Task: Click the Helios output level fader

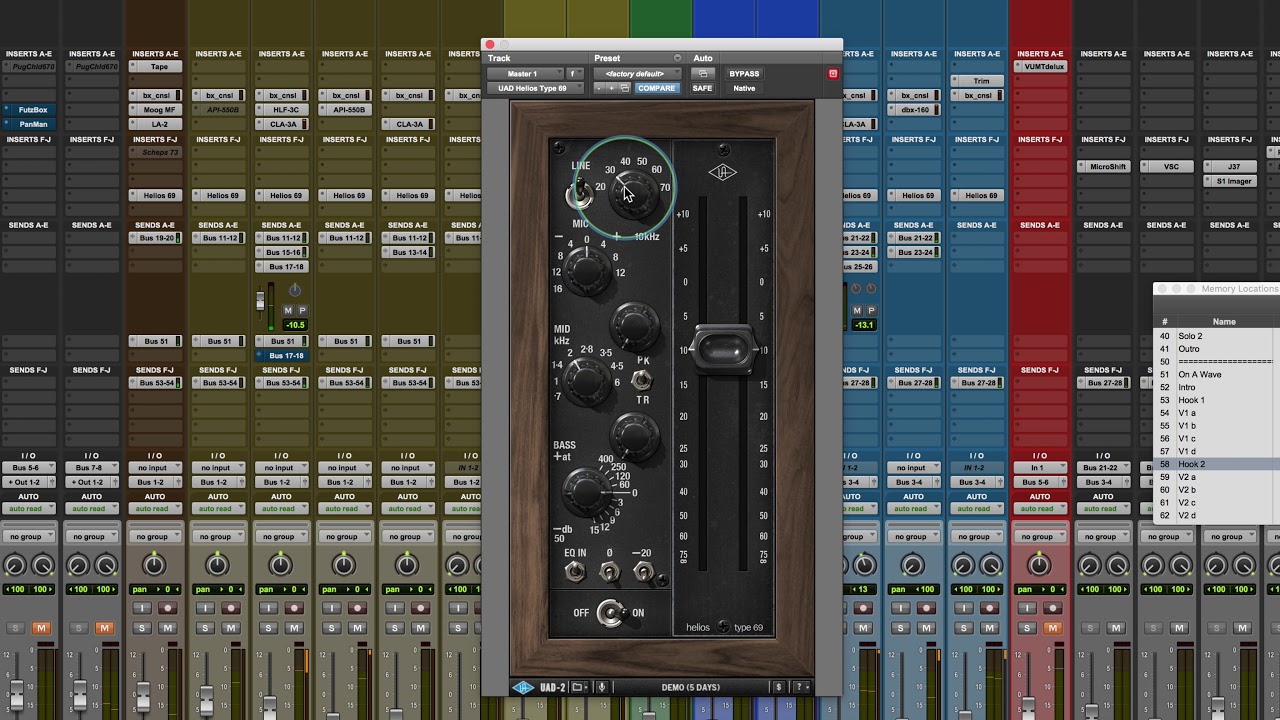Action: tap(724, 351)
